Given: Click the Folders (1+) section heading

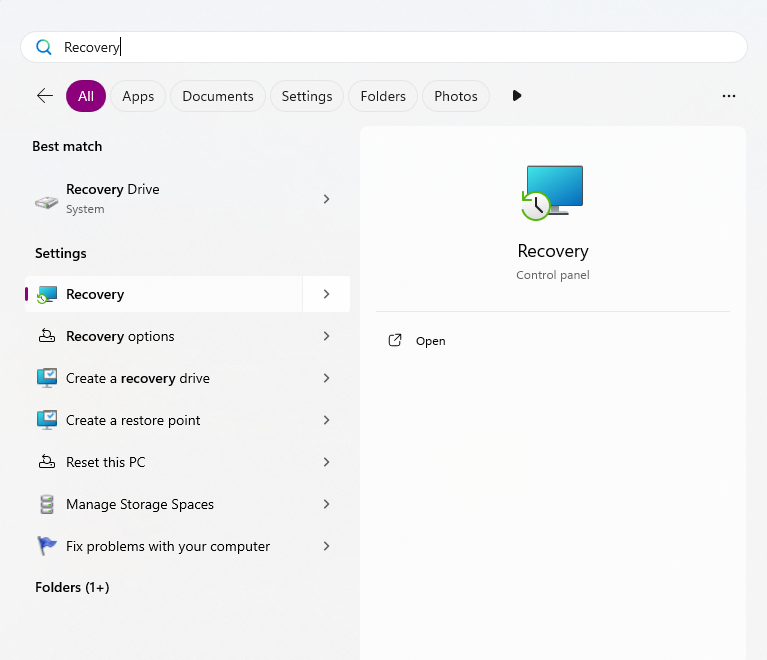Looking at the screenshot, I should pos(72,587).
